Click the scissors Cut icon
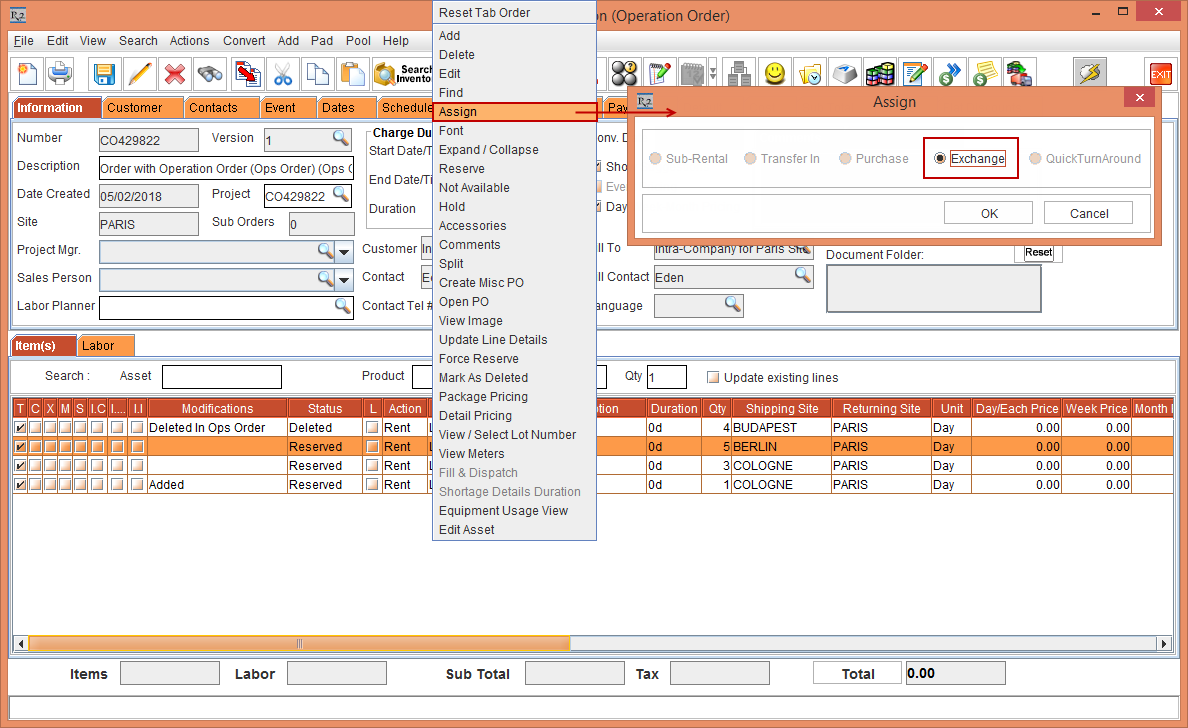 [x=283, y=74]
